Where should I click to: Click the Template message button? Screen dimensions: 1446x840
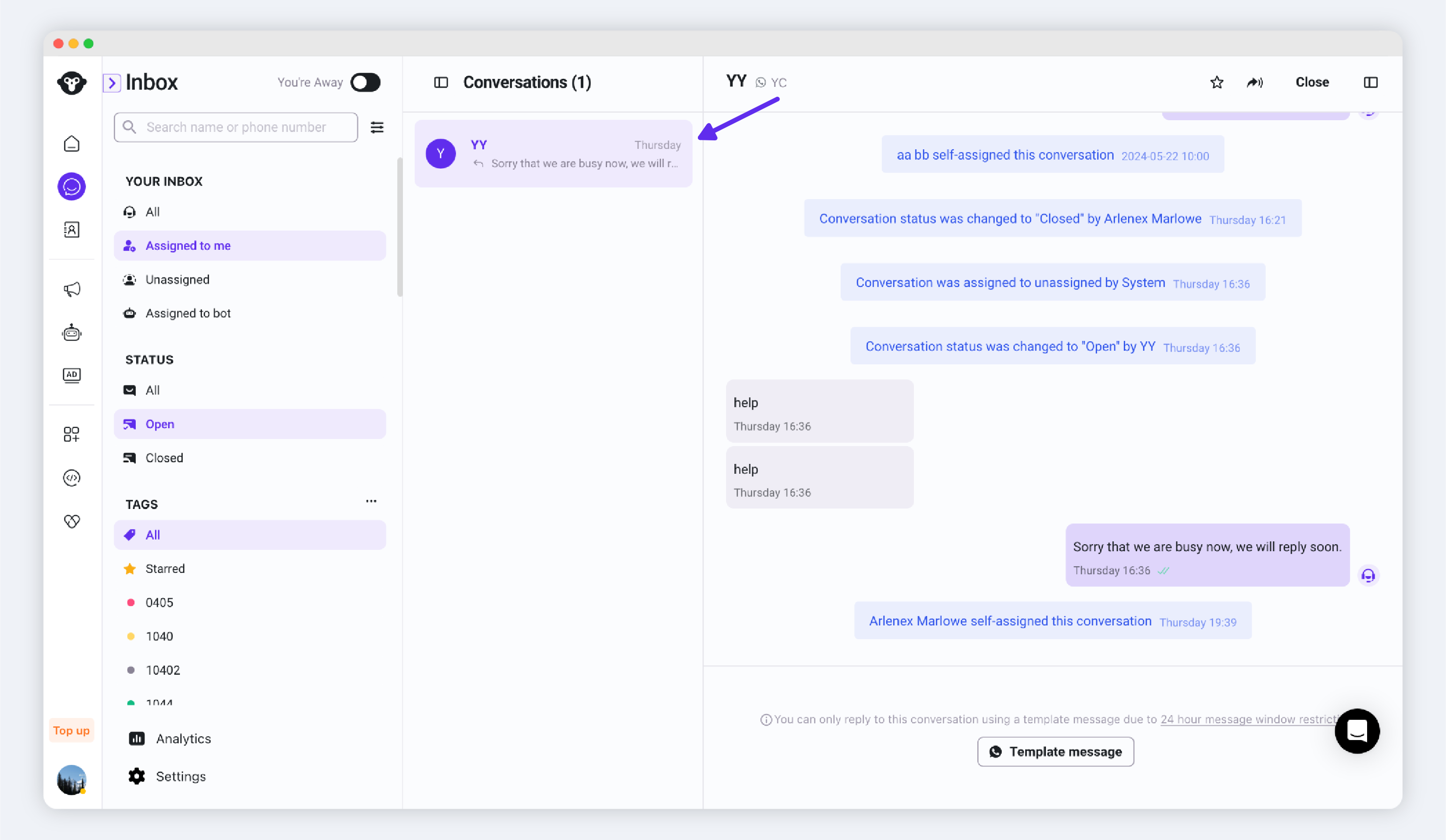(1055, 752)
